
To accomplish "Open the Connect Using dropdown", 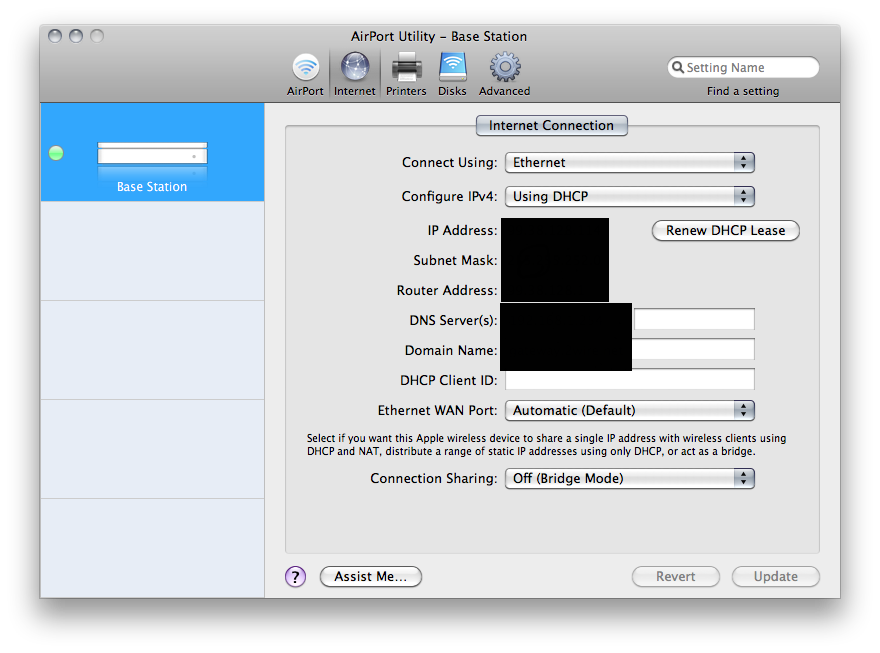I will coord(630,163).
